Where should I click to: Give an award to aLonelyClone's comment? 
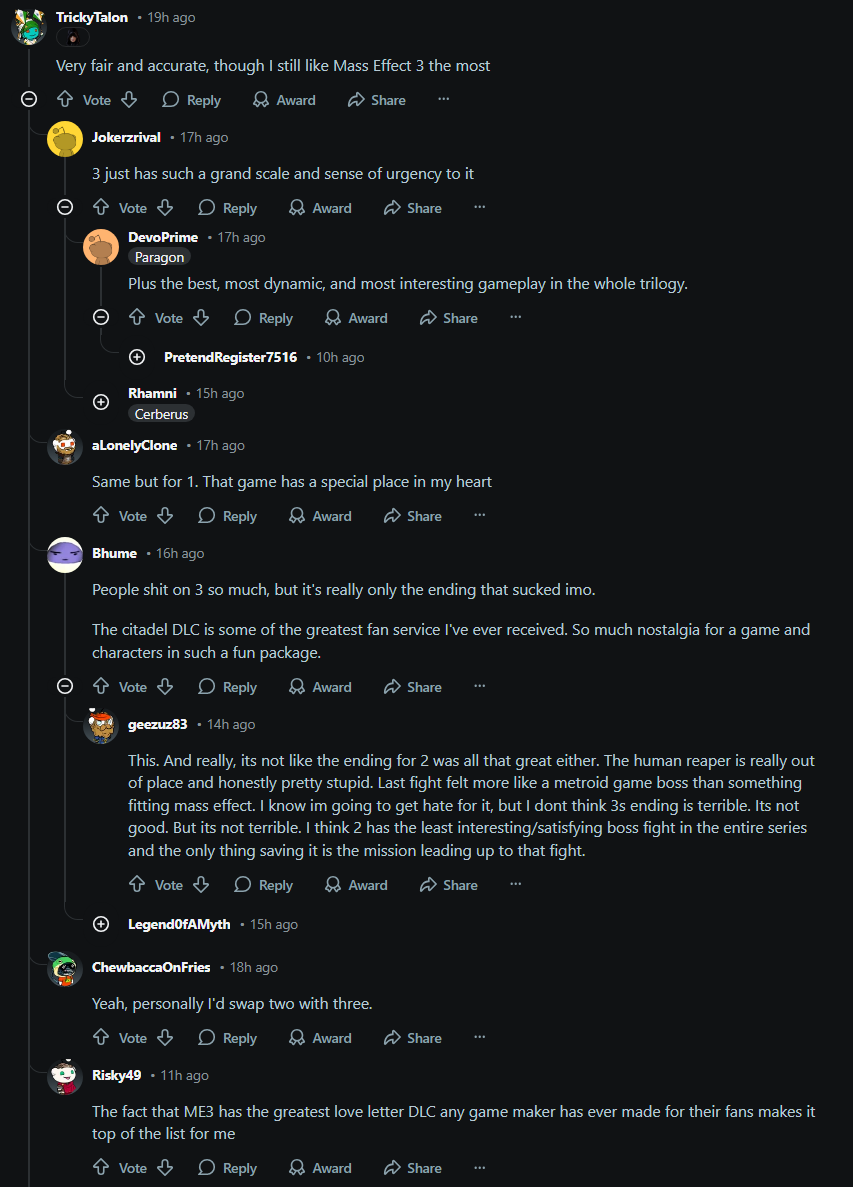pos(320,516)
